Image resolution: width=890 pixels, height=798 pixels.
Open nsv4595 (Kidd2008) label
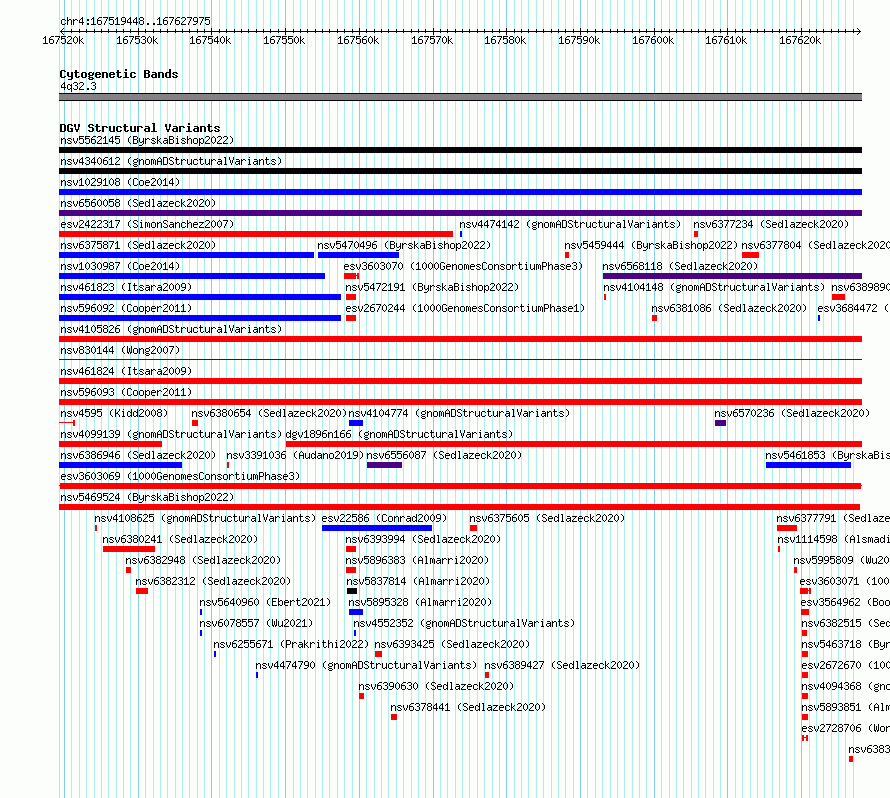(114, 413)
